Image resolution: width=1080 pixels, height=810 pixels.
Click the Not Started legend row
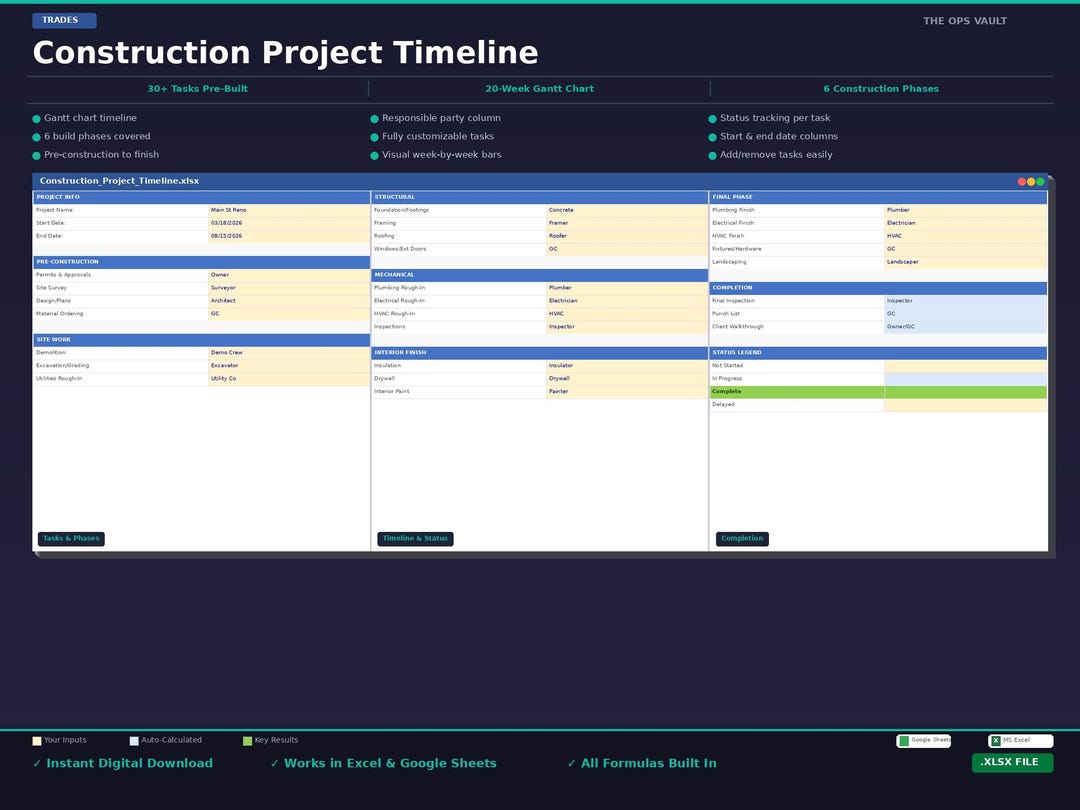point(878,366)
